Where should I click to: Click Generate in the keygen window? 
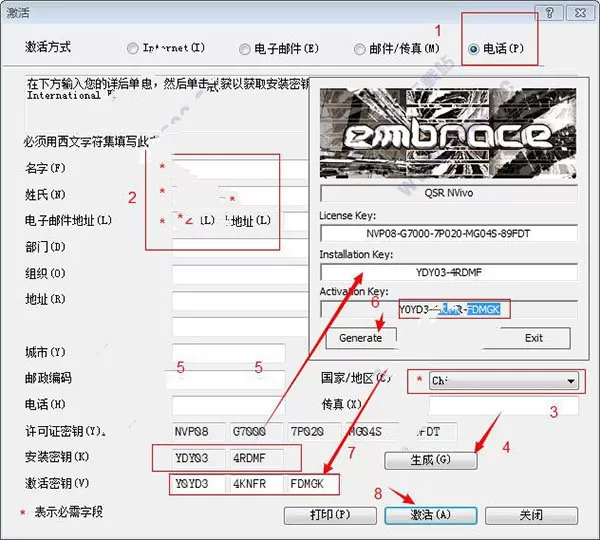click(361, 338)
